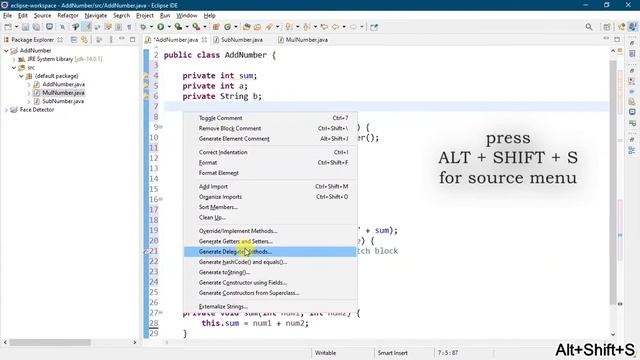Screen dimensions: 640x360
Task: Select Generate Delegate Methods... entry
Action: pyautogui.click(x=270, y=251)
